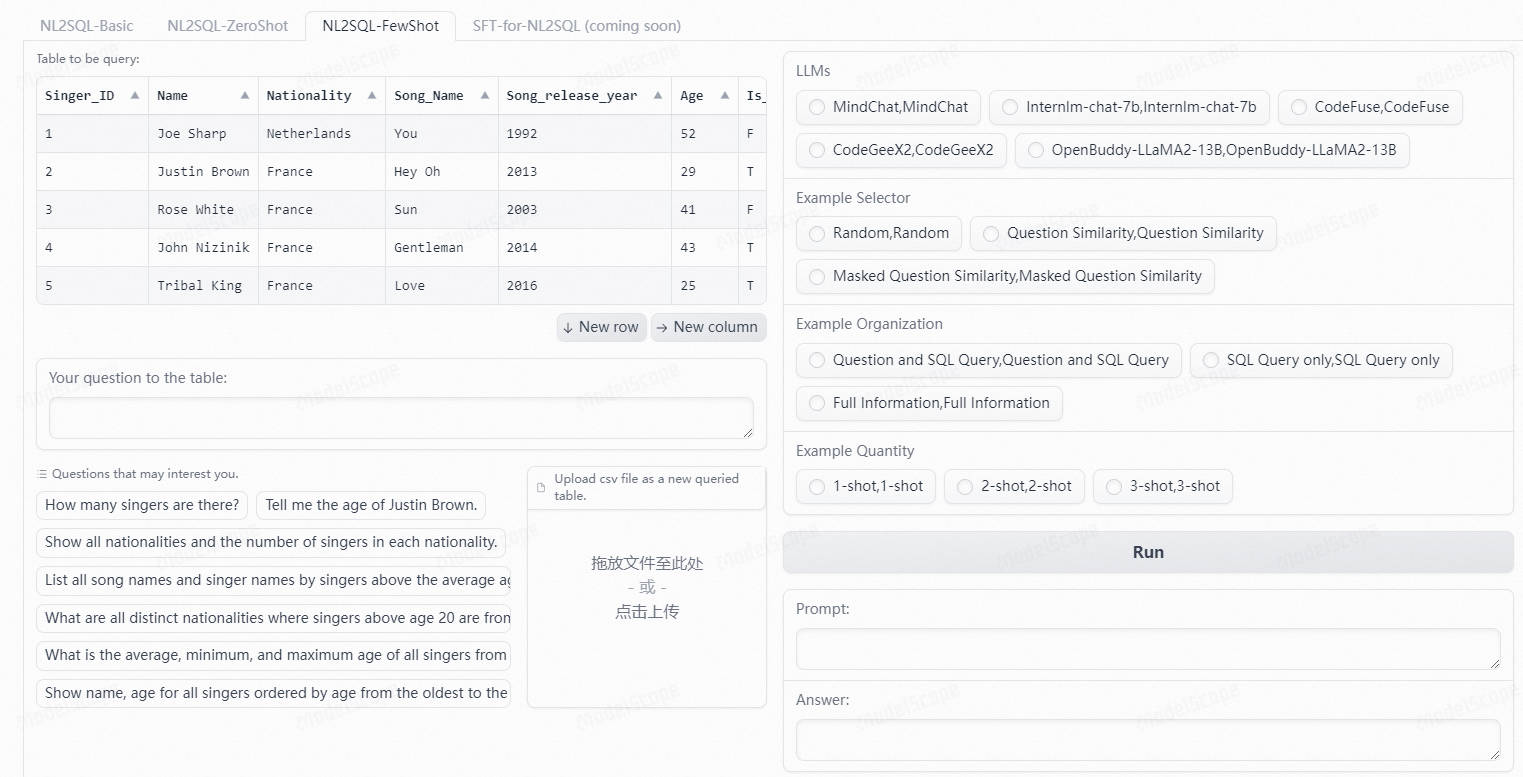This screenshot has height=777, width=1523.
Task: Open the NL2SQL-Basic tab
Action: click(87, 26)
